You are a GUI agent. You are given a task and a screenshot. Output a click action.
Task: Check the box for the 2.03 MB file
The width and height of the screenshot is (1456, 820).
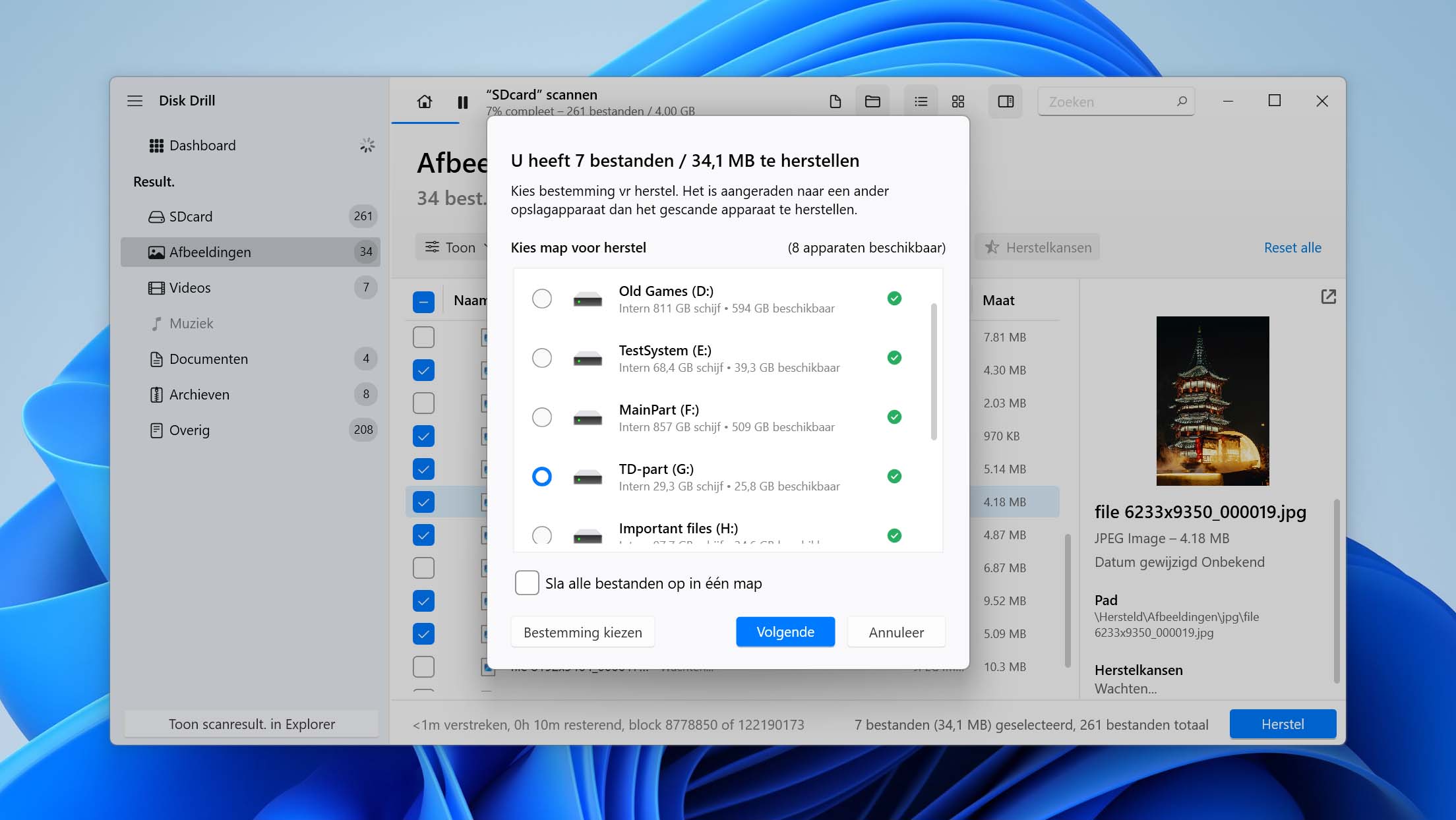[423, 403]
